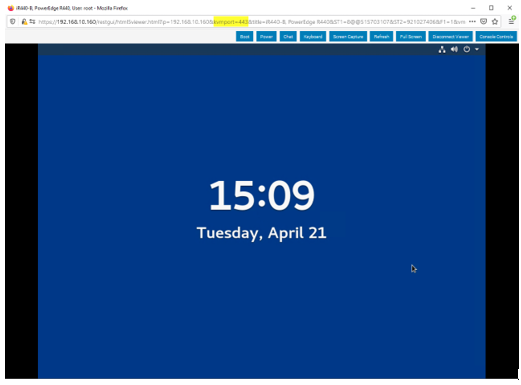Click the lock warning site info icon
Image resolution: width=521 pixels, height=385 pixels.
tap(24, 21)
